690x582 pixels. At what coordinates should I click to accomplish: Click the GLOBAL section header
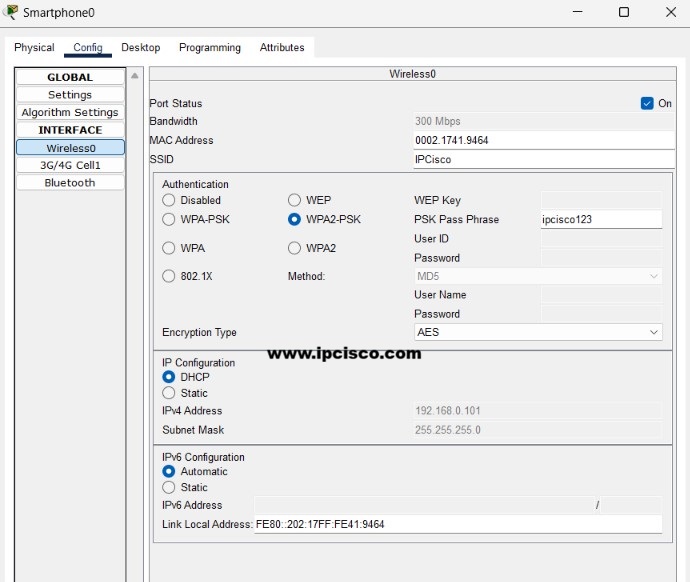(x=70, y=77)
